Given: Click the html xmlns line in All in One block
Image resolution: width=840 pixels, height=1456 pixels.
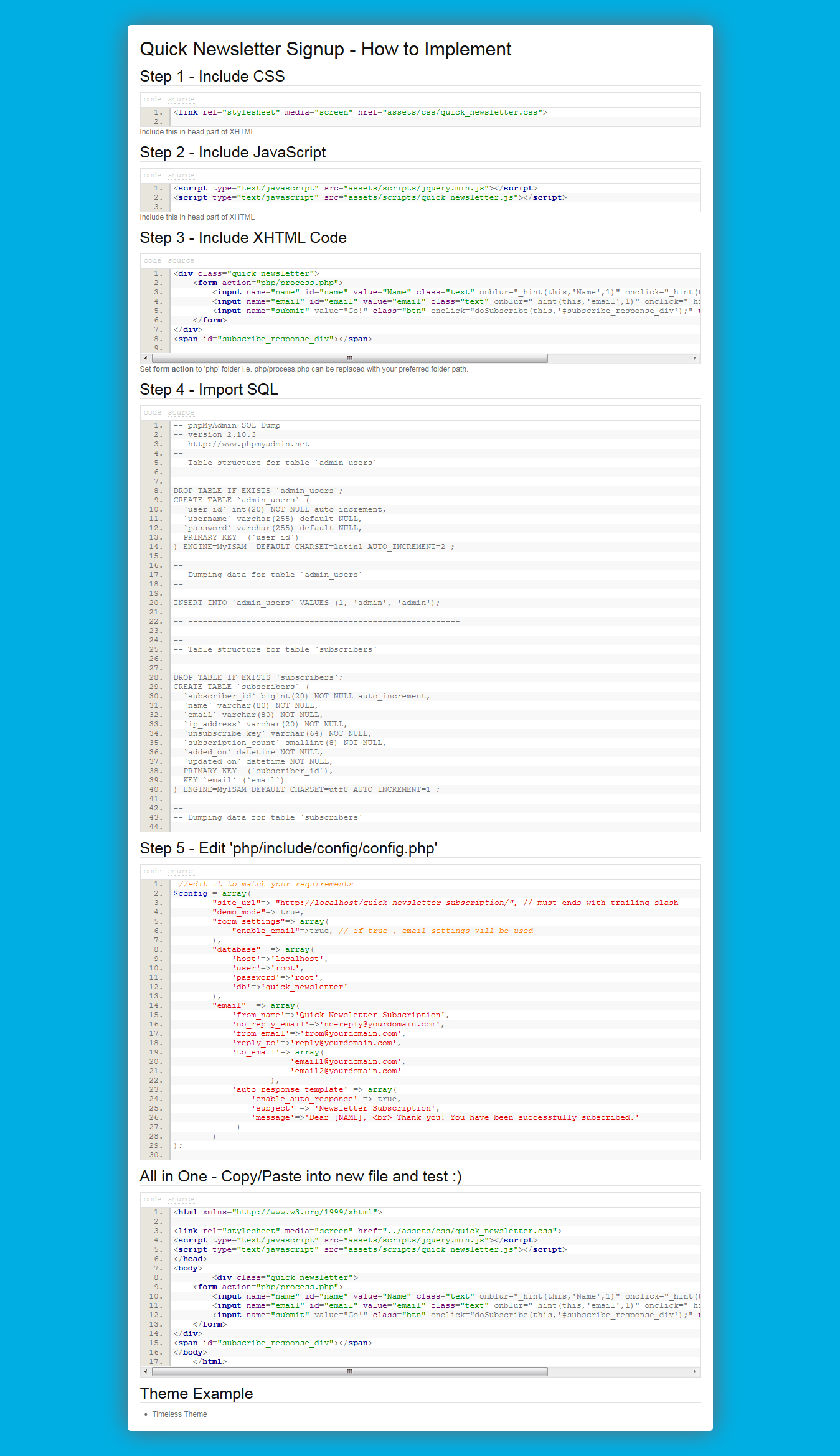Looking at the screenshot, I should 278,1213.
